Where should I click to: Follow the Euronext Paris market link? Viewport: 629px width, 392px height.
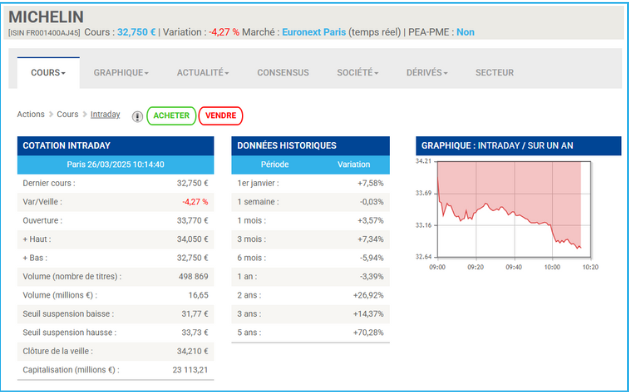point(314,32)
